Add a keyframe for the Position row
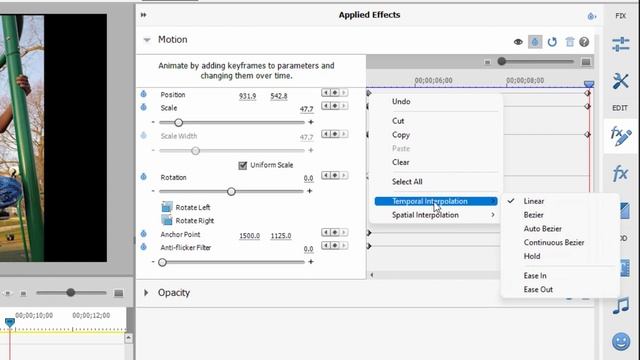The height and width of the screenshot is (360, 640). [x=335, y=93]
